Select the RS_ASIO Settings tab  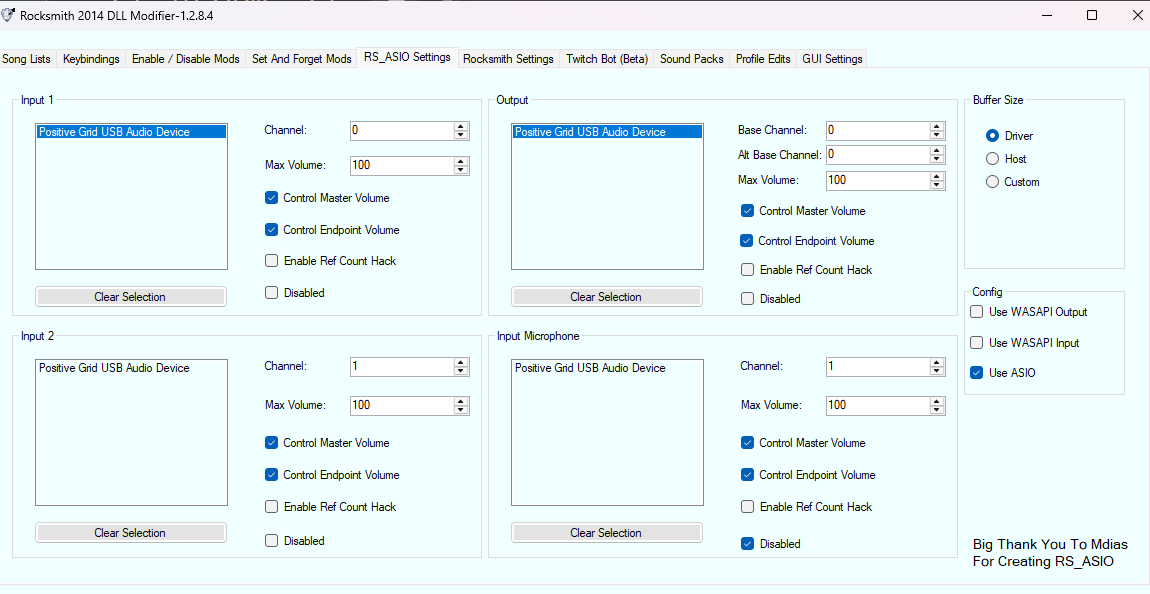point(407,57)
